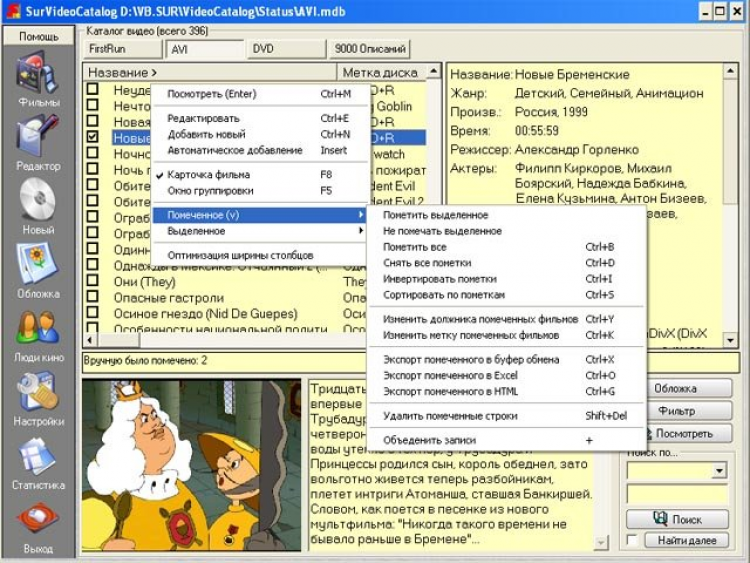Choose Оптимизация ширины столбцов
This screenshot has width=750, height=563.
261,255
